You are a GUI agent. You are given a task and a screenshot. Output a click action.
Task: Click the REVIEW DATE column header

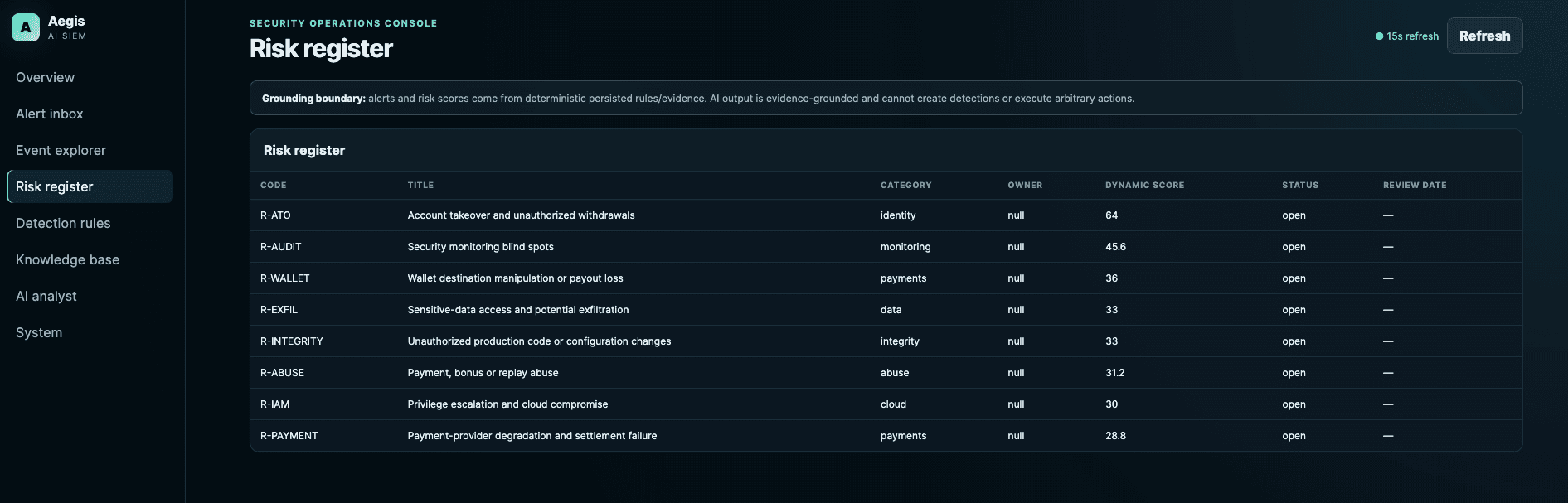tap(1415, 186)
